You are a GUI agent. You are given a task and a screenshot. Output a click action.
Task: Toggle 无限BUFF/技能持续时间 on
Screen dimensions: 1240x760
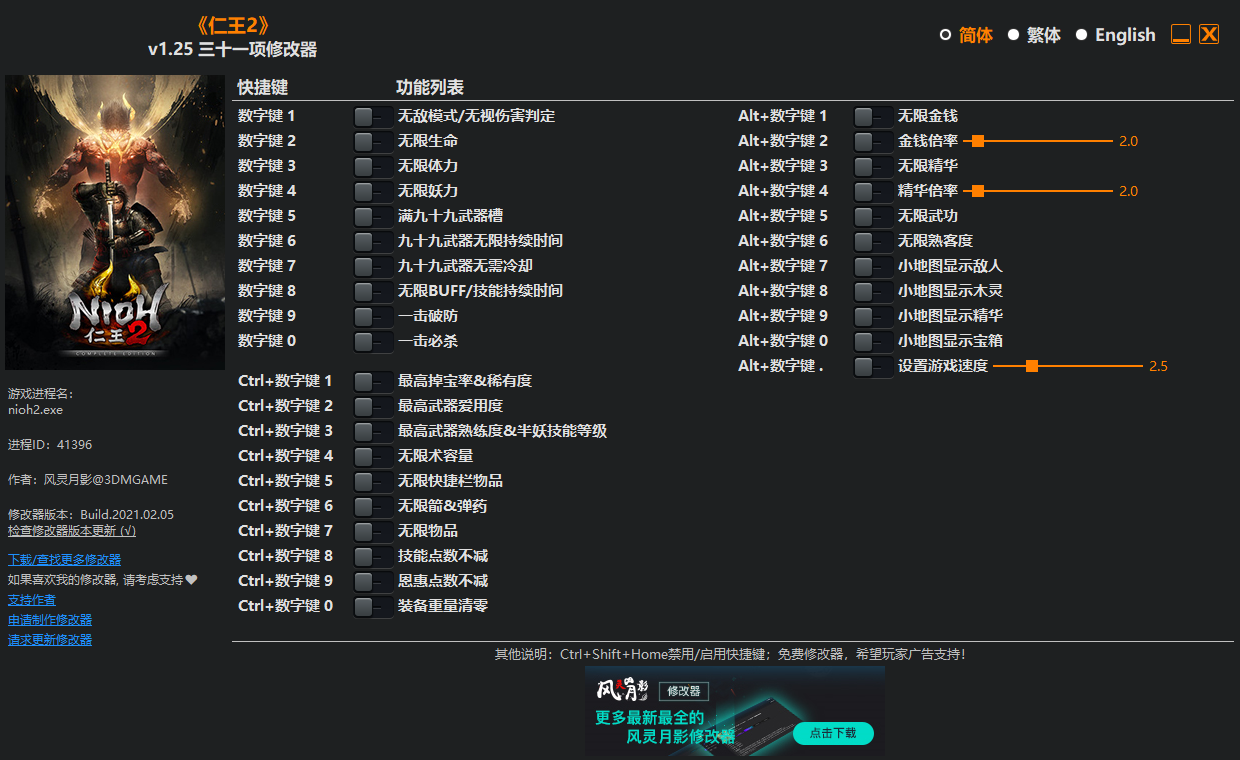(373, 290)
